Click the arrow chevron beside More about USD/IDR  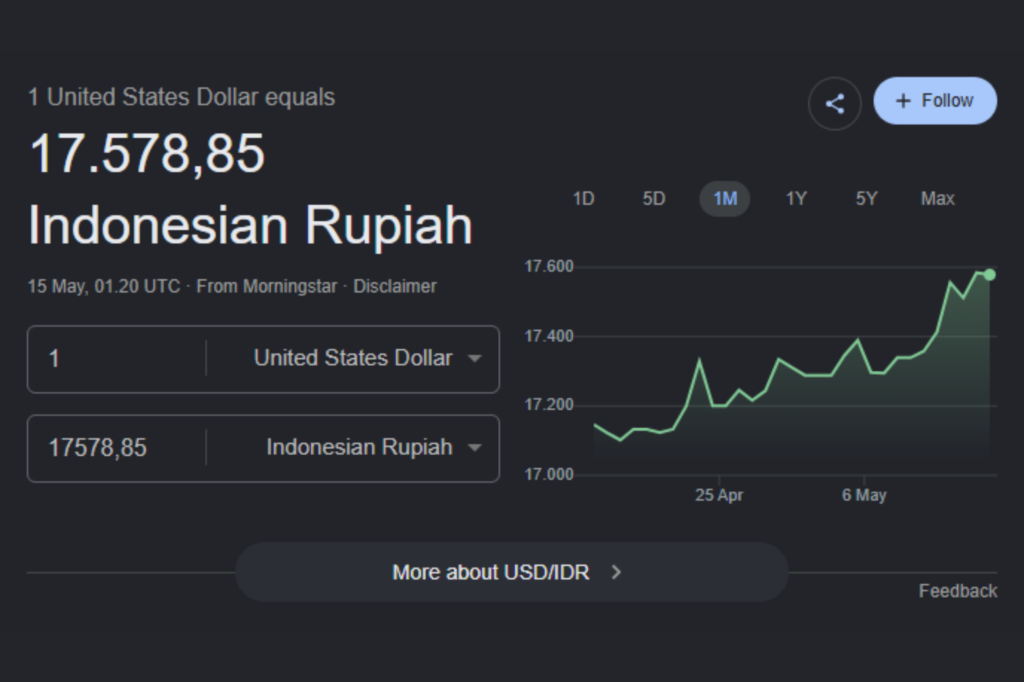616,572
